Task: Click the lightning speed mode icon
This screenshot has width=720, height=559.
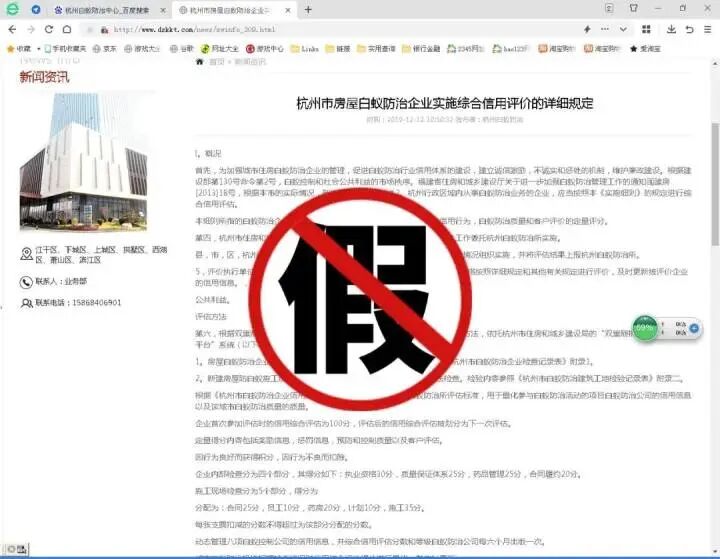Action: pyautogui.click(x=587, y=29)
